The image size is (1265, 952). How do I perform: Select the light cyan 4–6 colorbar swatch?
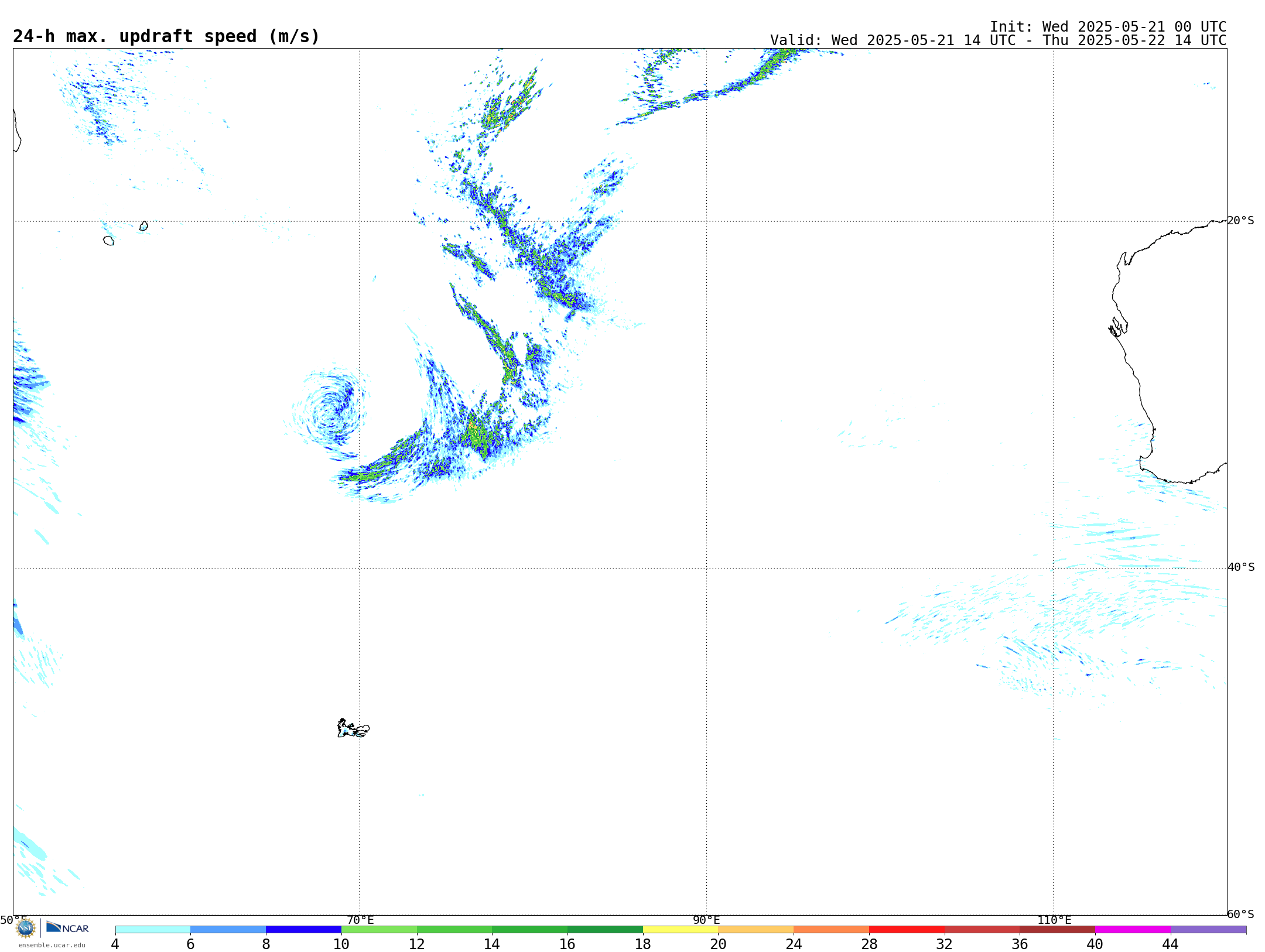(153, 930)
